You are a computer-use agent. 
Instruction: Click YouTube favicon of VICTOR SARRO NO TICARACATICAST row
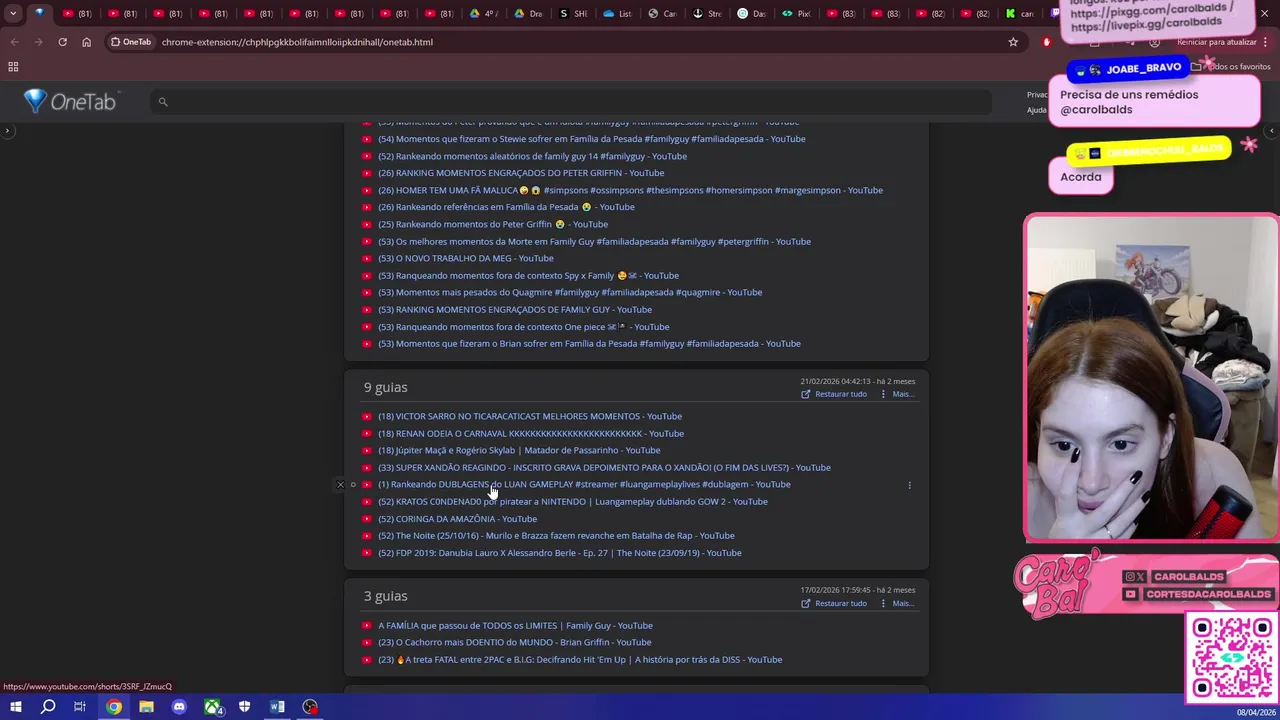coord(367,417)
